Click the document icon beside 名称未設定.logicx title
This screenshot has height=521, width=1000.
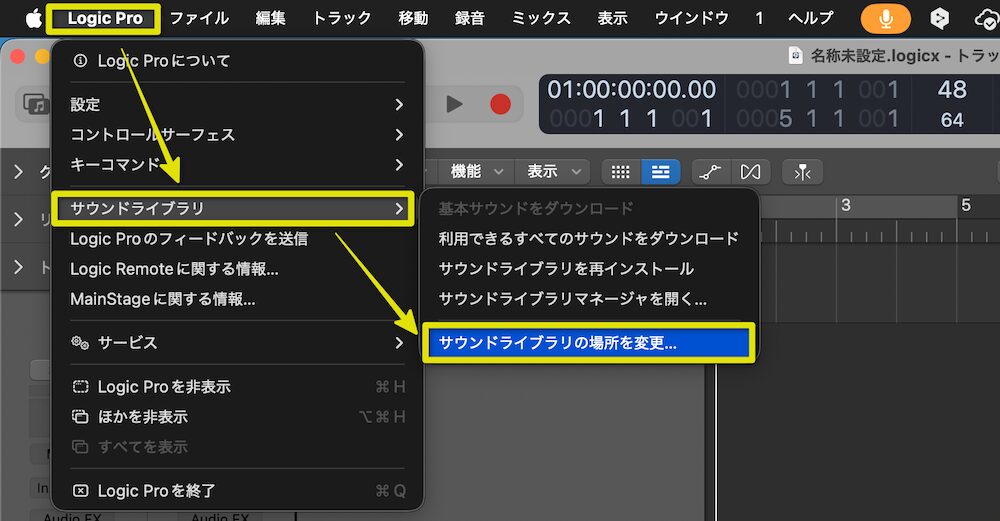tap(796, 55)
